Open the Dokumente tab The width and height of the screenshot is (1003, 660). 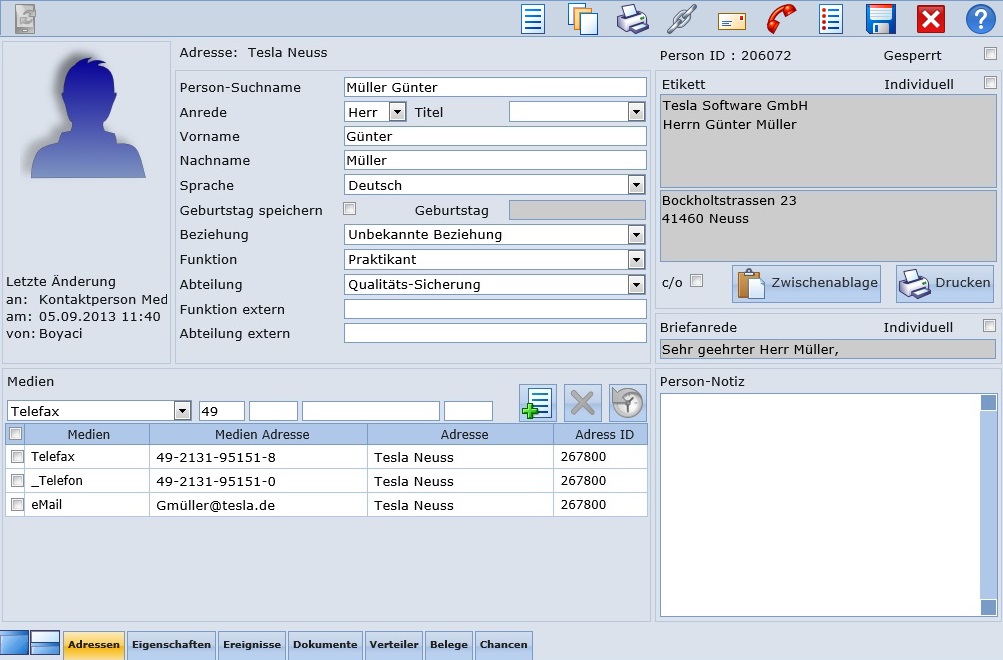(x=325, y=645)
